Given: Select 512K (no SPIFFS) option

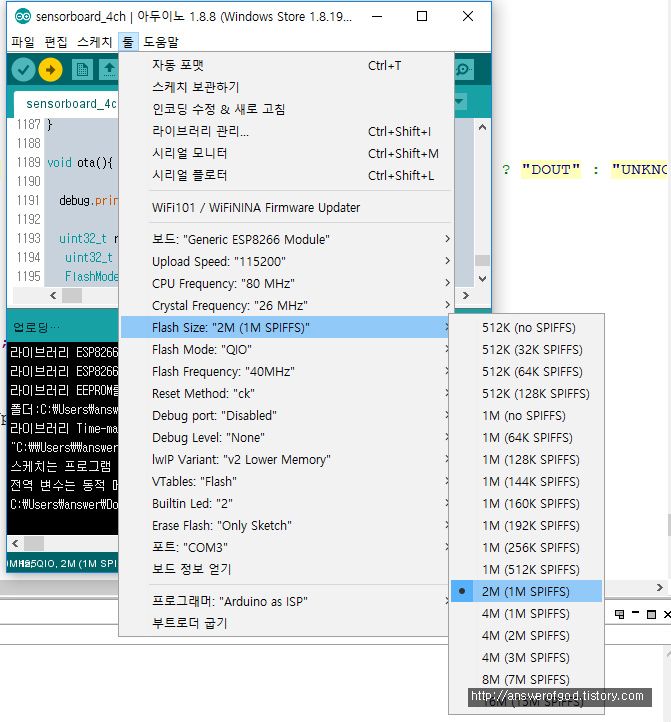Looking at the screenshot, I should click(526, 328).
